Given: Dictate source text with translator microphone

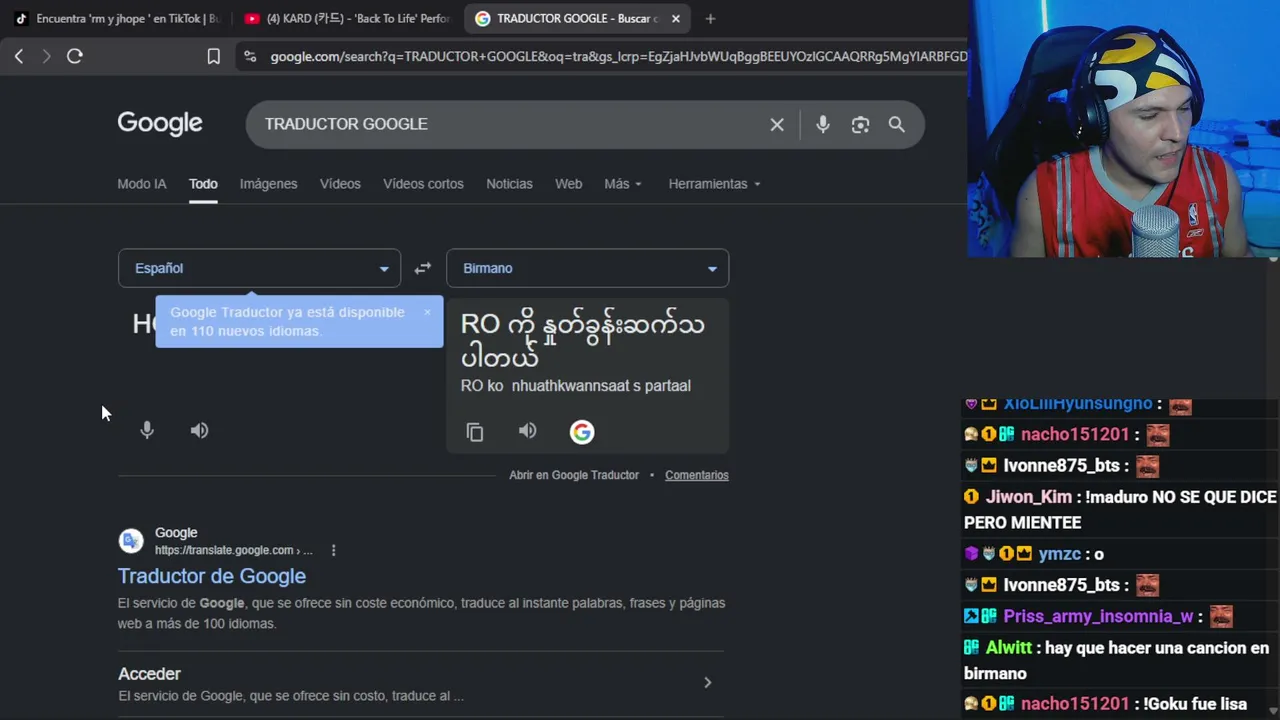Looking at the screenshot, I should coord(147,430).
